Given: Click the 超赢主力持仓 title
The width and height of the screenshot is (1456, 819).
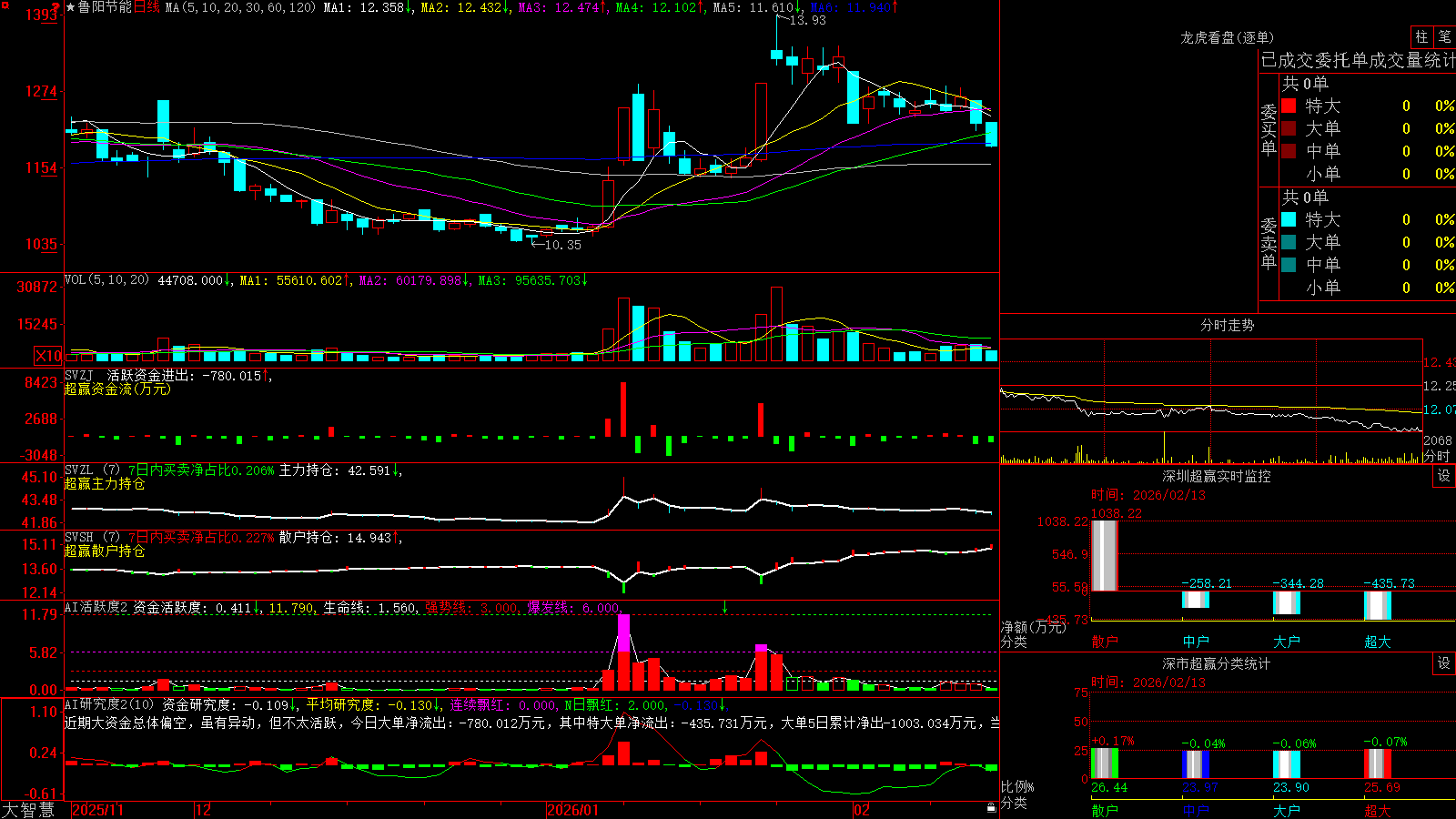Looking at the screenshot, I should (x=105, y=483).
